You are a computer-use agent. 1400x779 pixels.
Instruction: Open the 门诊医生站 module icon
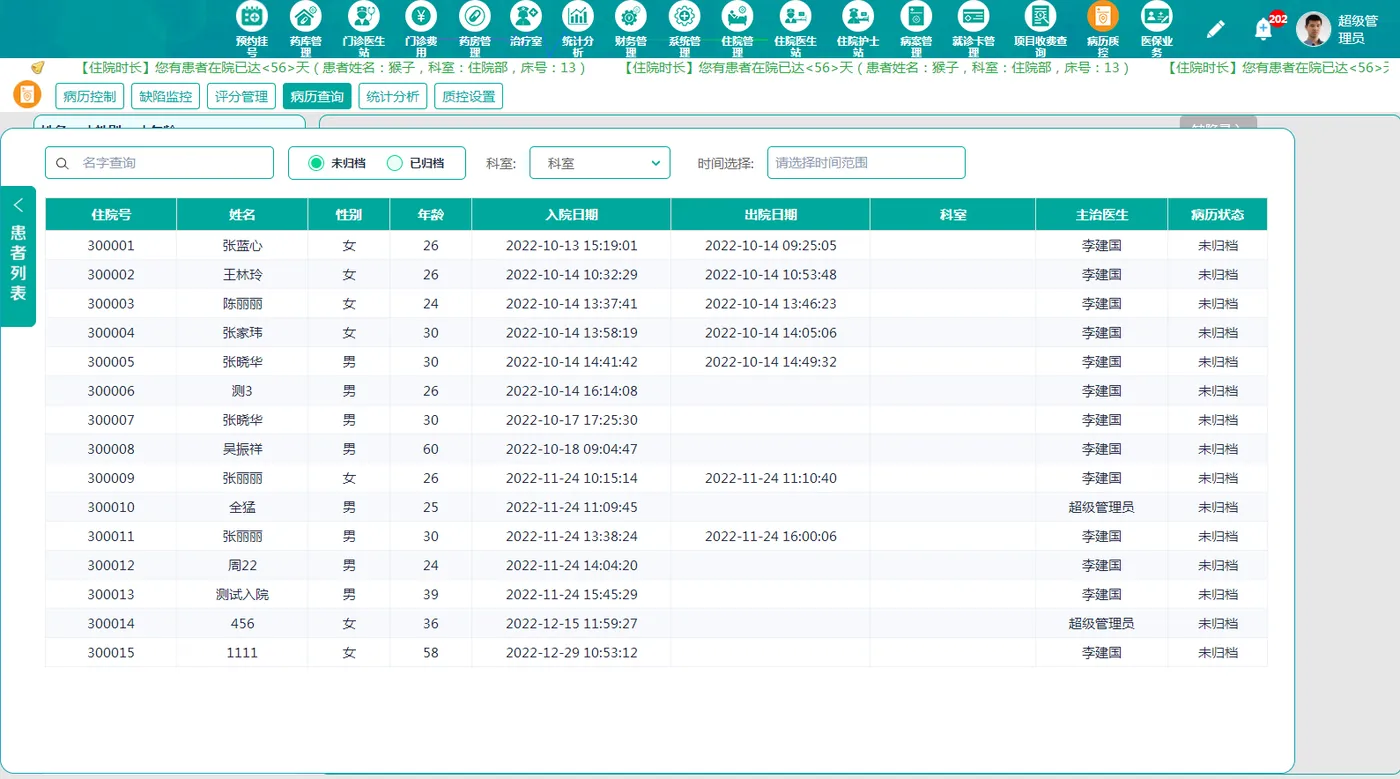pos(364,16)
